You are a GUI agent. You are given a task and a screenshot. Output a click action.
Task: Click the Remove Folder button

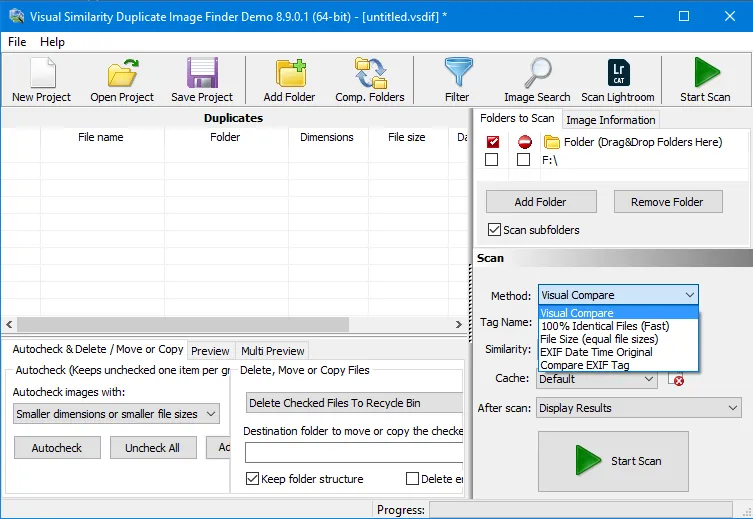pos(668,202)
